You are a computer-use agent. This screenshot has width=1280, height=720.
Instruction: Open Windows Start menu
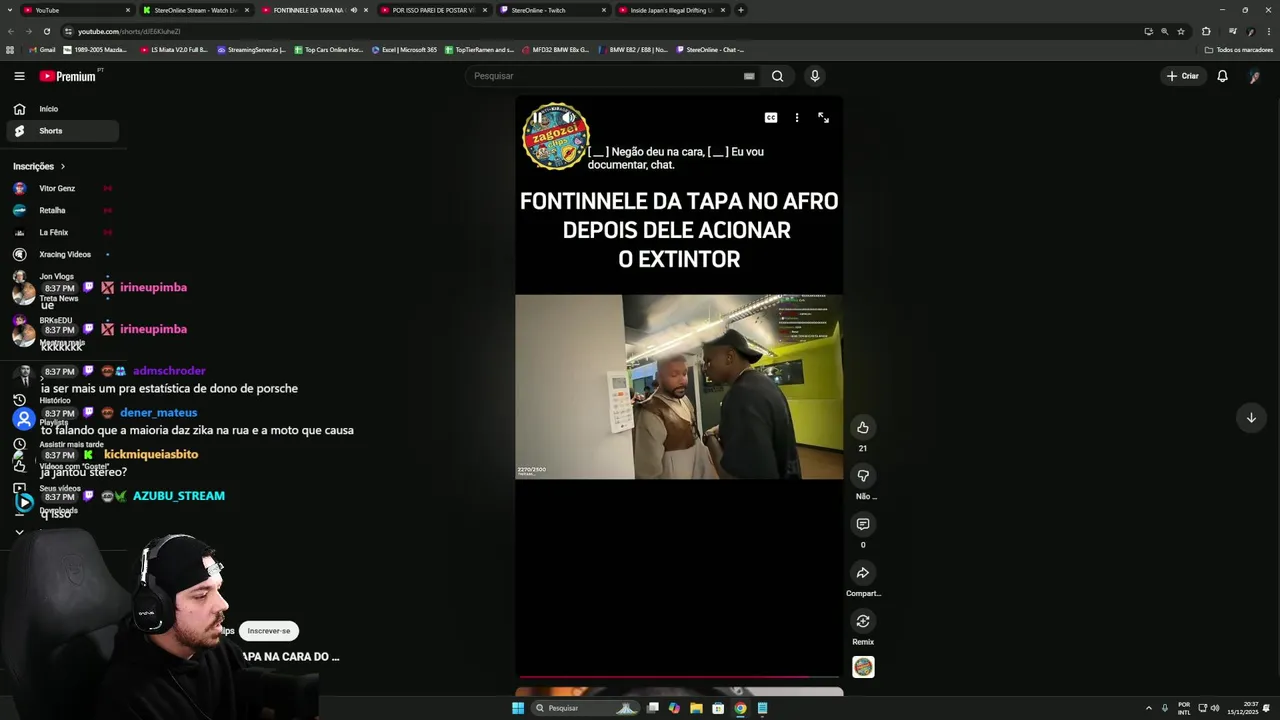pyautogui.click(x=518, y=708)
